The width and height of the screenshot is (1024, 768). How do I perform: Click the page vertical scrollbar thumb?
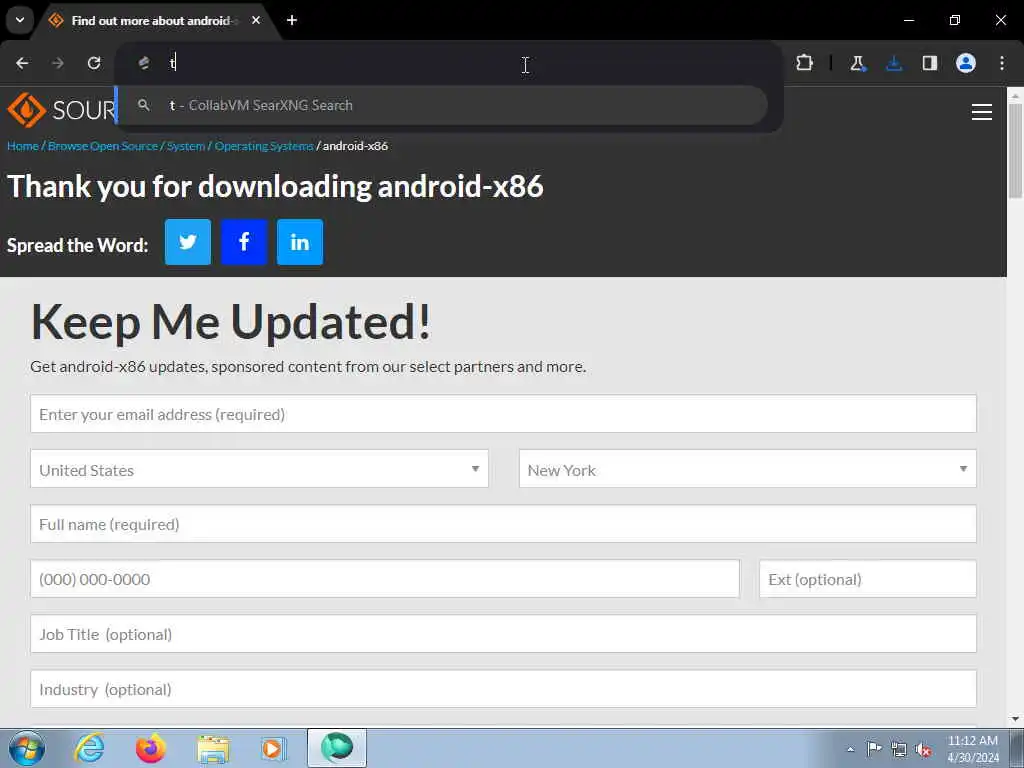pyautogui.click(x=1016, y=150)
